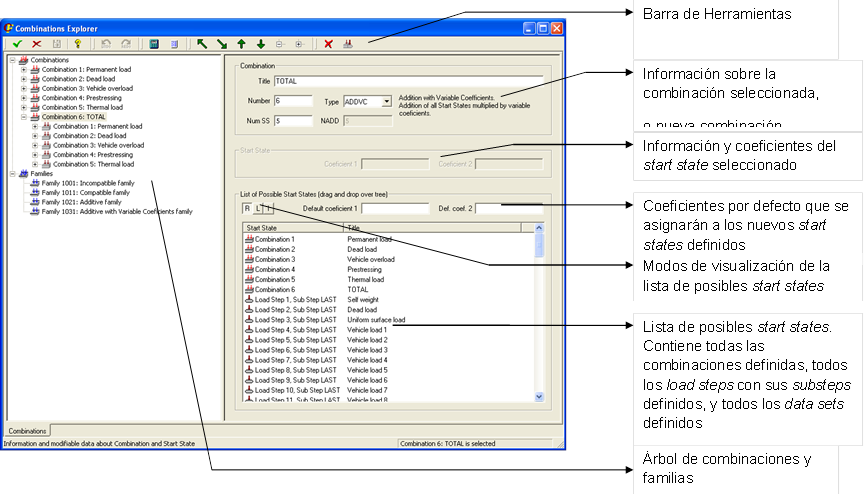Expand Combination 2: Dead load top-level node

(24, 79)
